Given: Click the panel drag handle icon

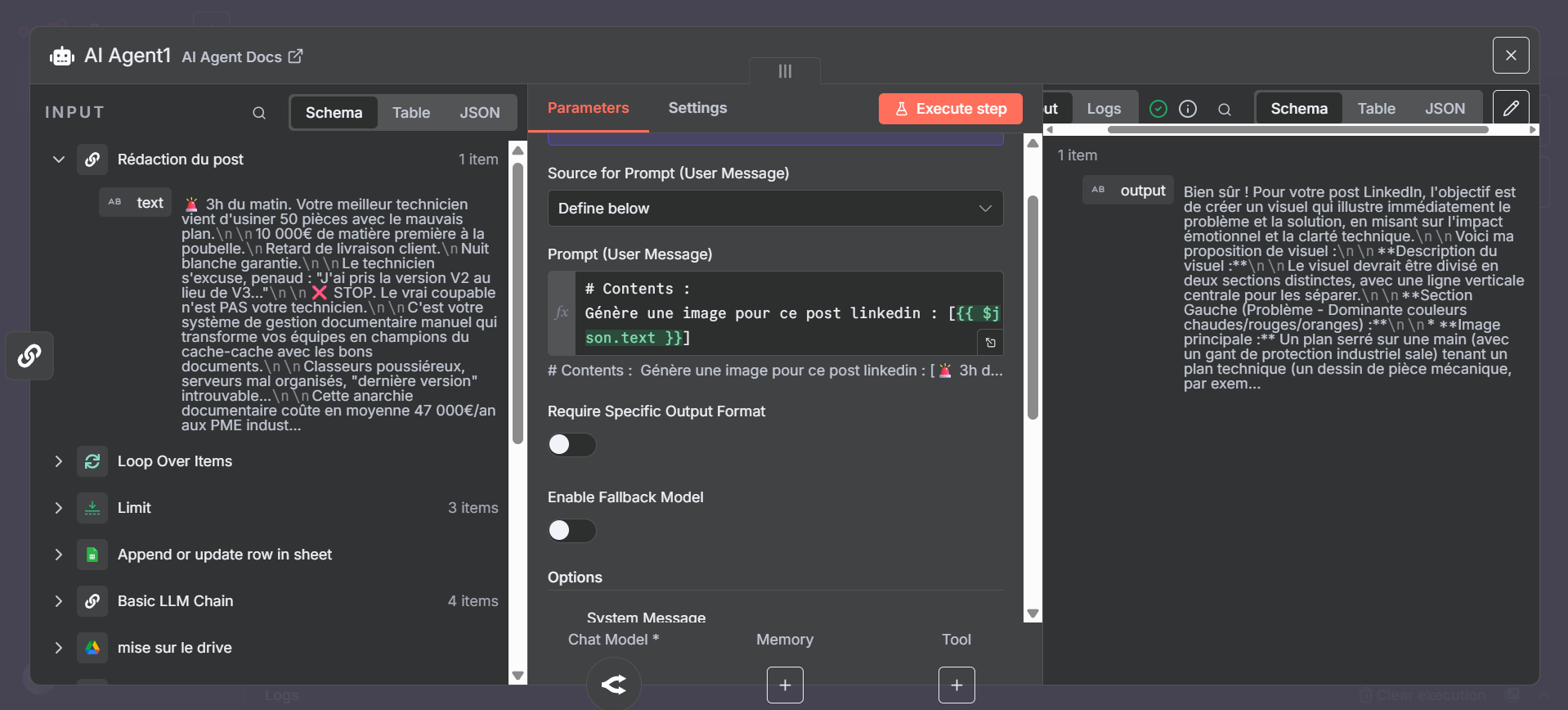Looking at the screenshot, I should [785, 71].
